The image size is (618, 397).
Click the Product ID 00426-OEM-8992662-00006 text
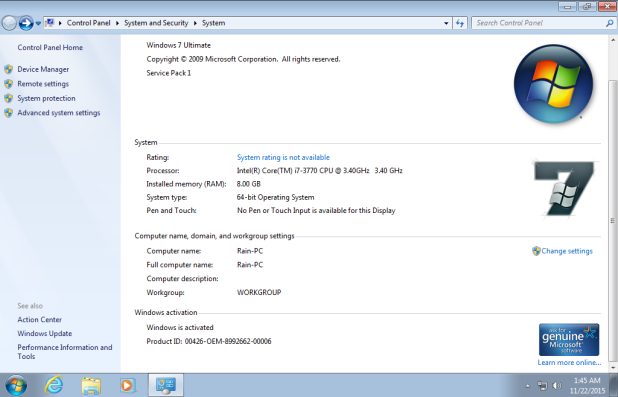[x=209, y=341]
